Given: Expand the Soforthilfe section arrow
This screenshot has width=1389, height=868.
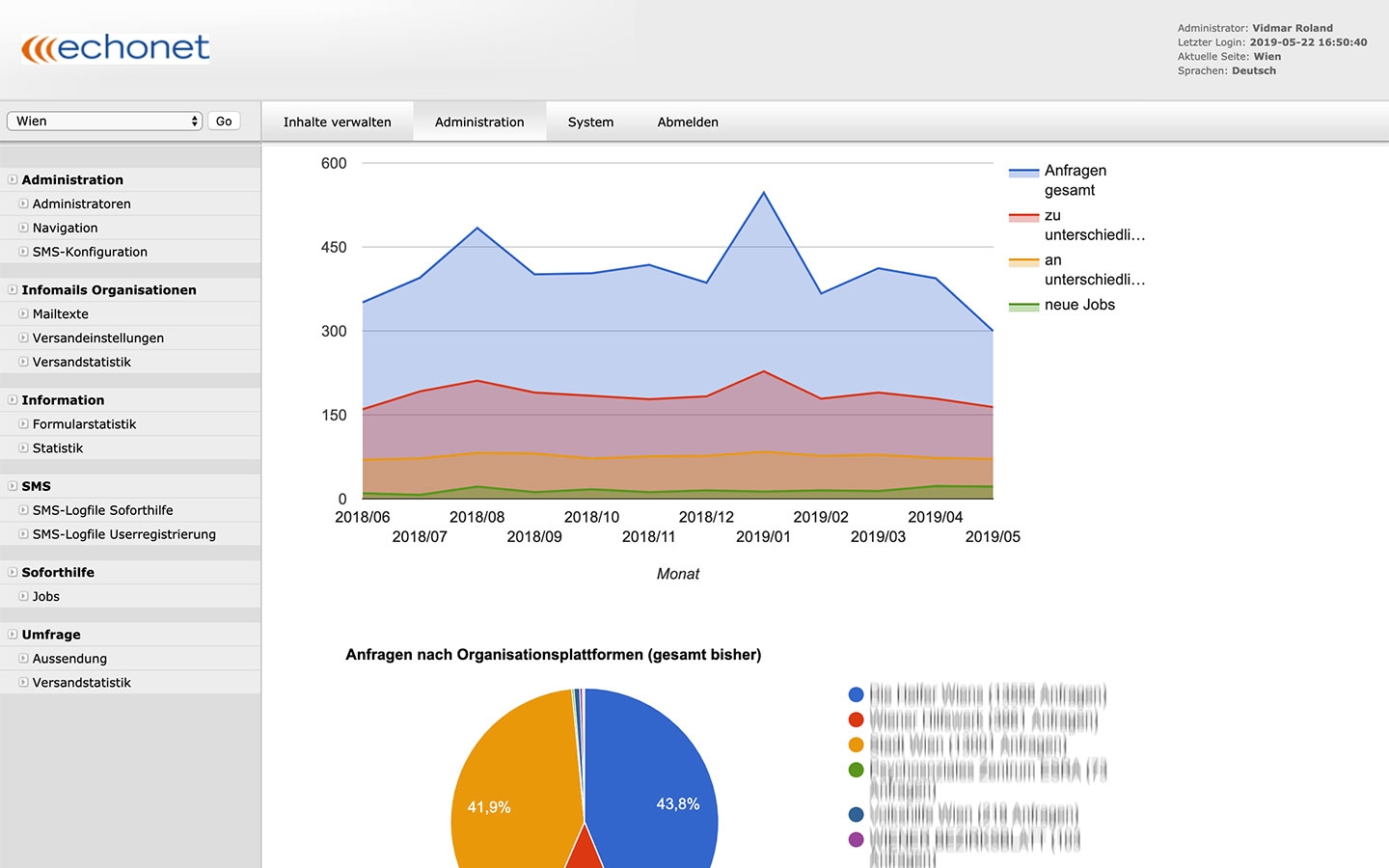Looking at the screenshot, I should click(x=13, y=572).
